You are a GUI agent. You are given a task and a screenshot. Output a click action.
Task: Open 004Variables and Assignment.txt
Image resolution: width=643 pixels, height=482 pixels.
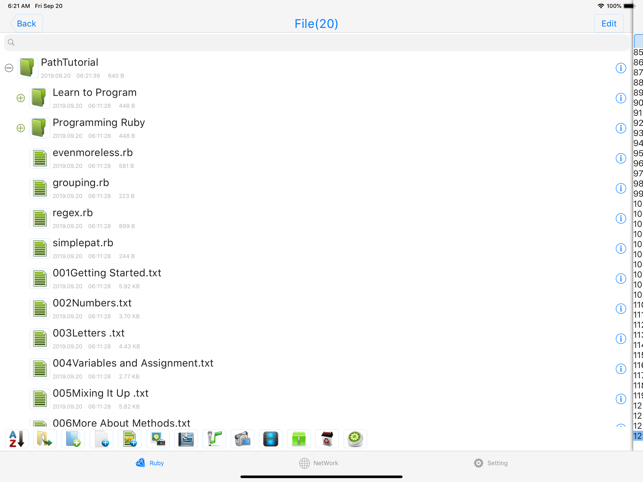pos(133,364)
